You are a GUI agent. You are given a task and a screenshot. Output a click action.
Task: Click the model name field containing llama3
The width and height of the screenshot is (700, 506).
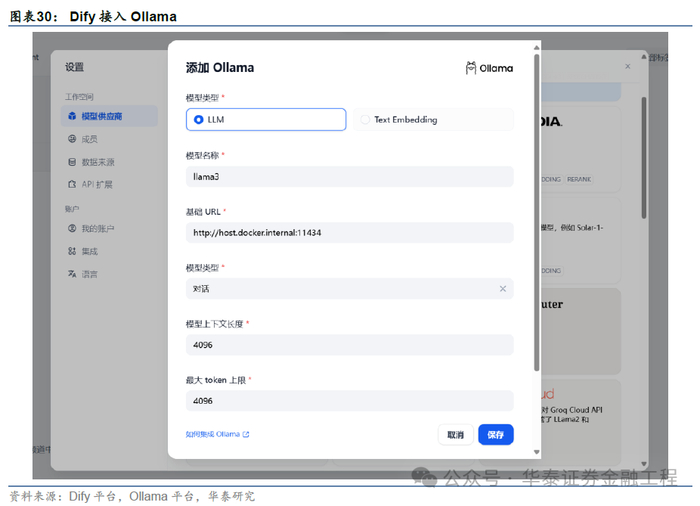click(x=350, y=177)
